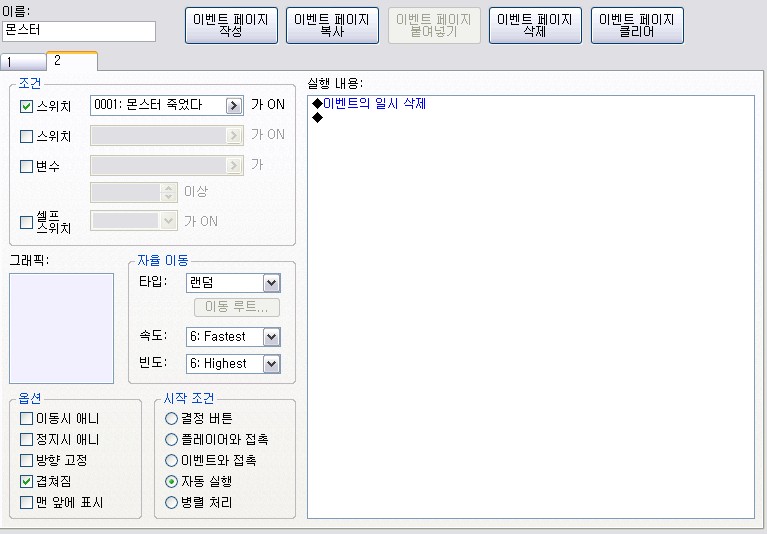The width and height of the screenshot is (767, 534).
Task: Expand the 속도 speed dropdown
Action: click(x=271, y=337)
